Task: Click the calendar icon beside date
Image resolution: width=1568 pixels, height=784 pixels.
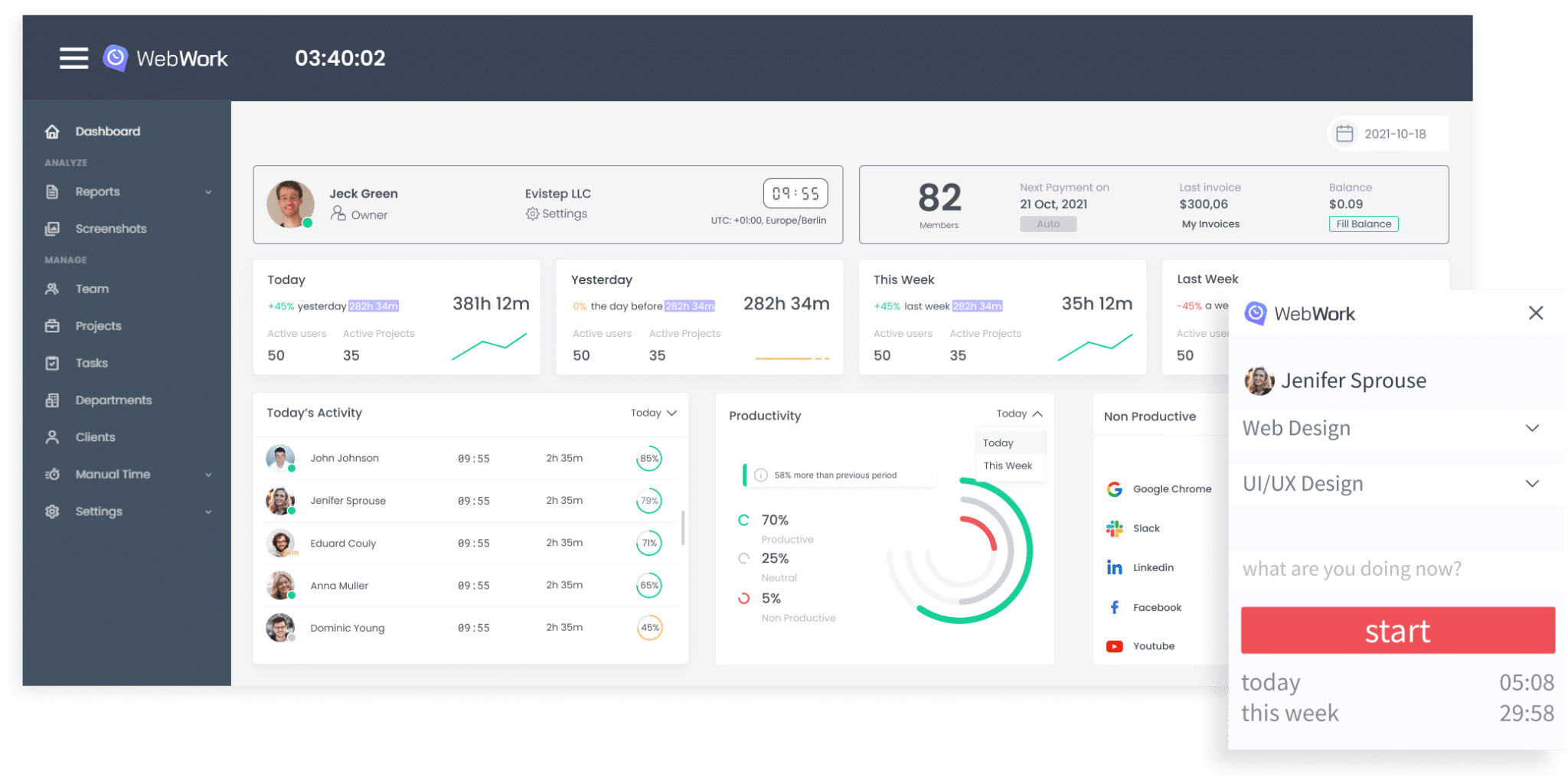Action: (1344, 134)
